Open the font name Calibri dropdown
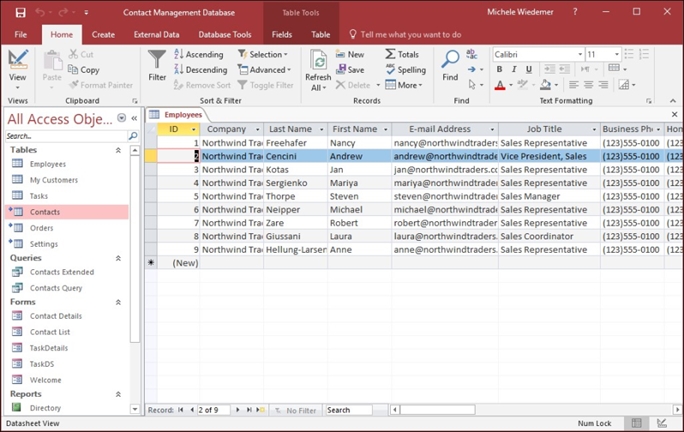Screen dimensions: 684x432 pos(580,54)
